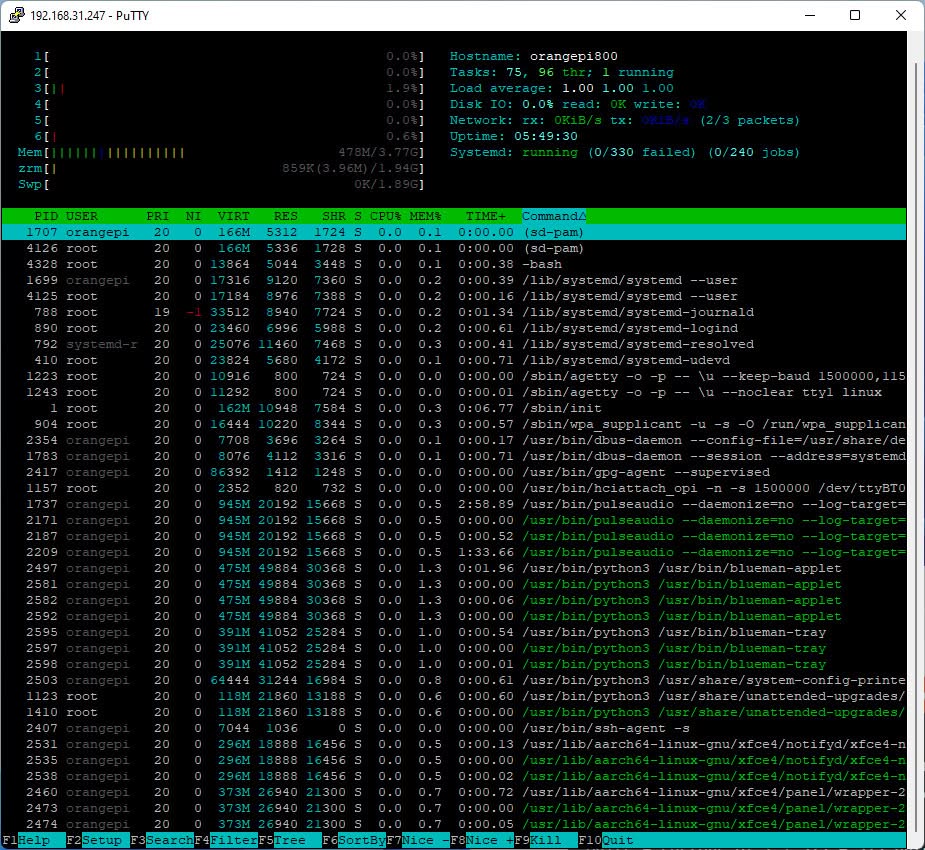Minimize the PuTTY window
Viewport: 925px width, 850px height.
pos(810,15)
